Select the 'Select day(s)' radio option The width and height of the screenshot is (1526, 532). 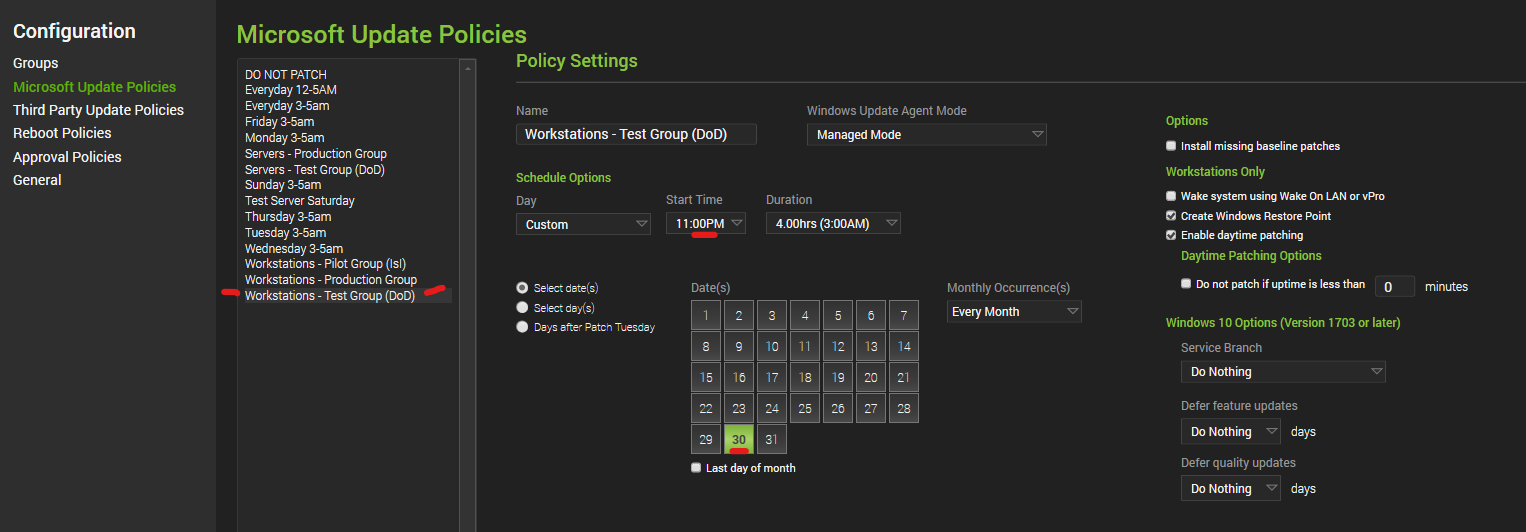pyautogui.click(x=522, y=308)
